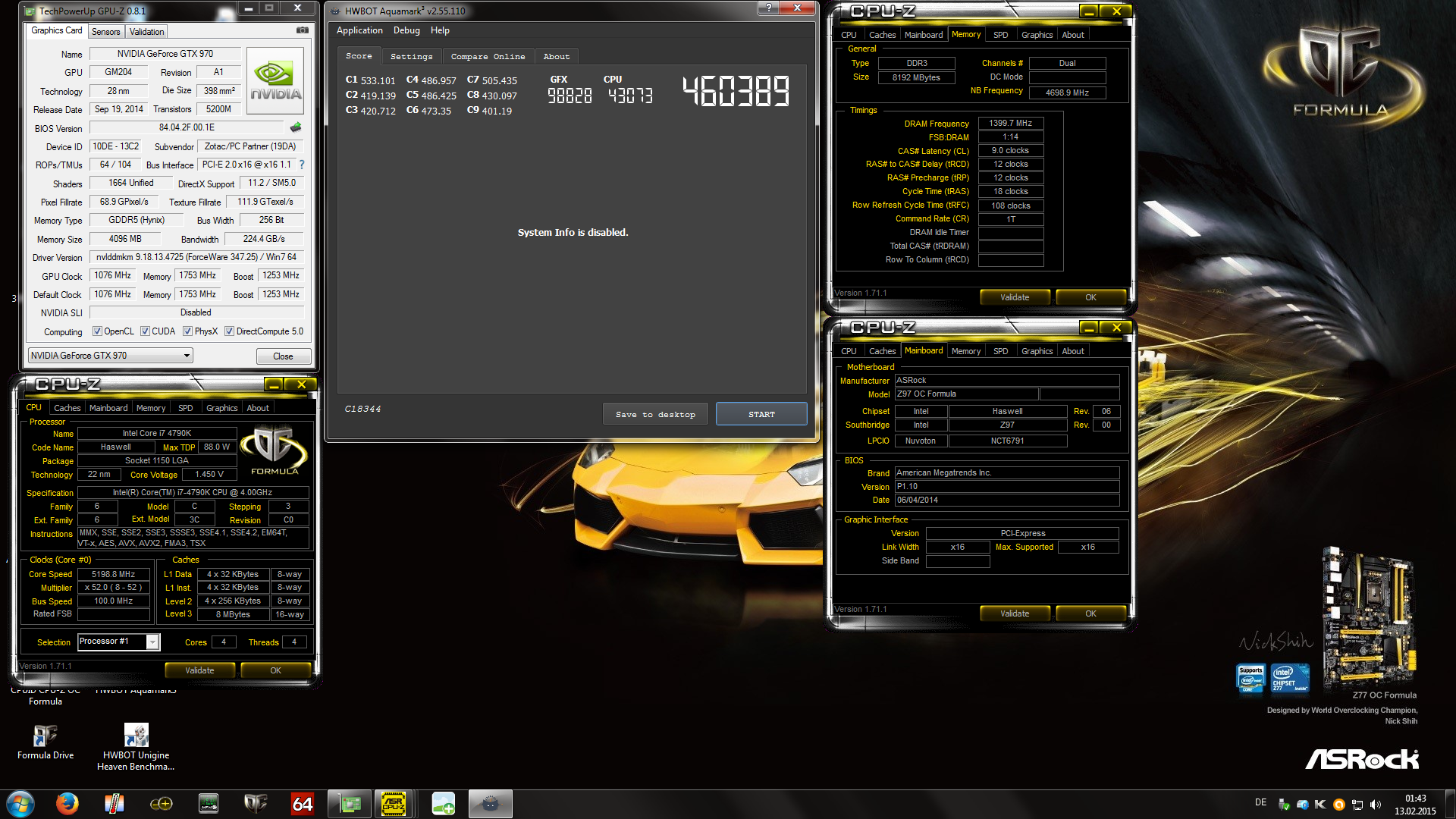The image size is (1456, 819).
Task: Click OK in CPU-Z Mainboard window
Action: (x=1090, y=613)
